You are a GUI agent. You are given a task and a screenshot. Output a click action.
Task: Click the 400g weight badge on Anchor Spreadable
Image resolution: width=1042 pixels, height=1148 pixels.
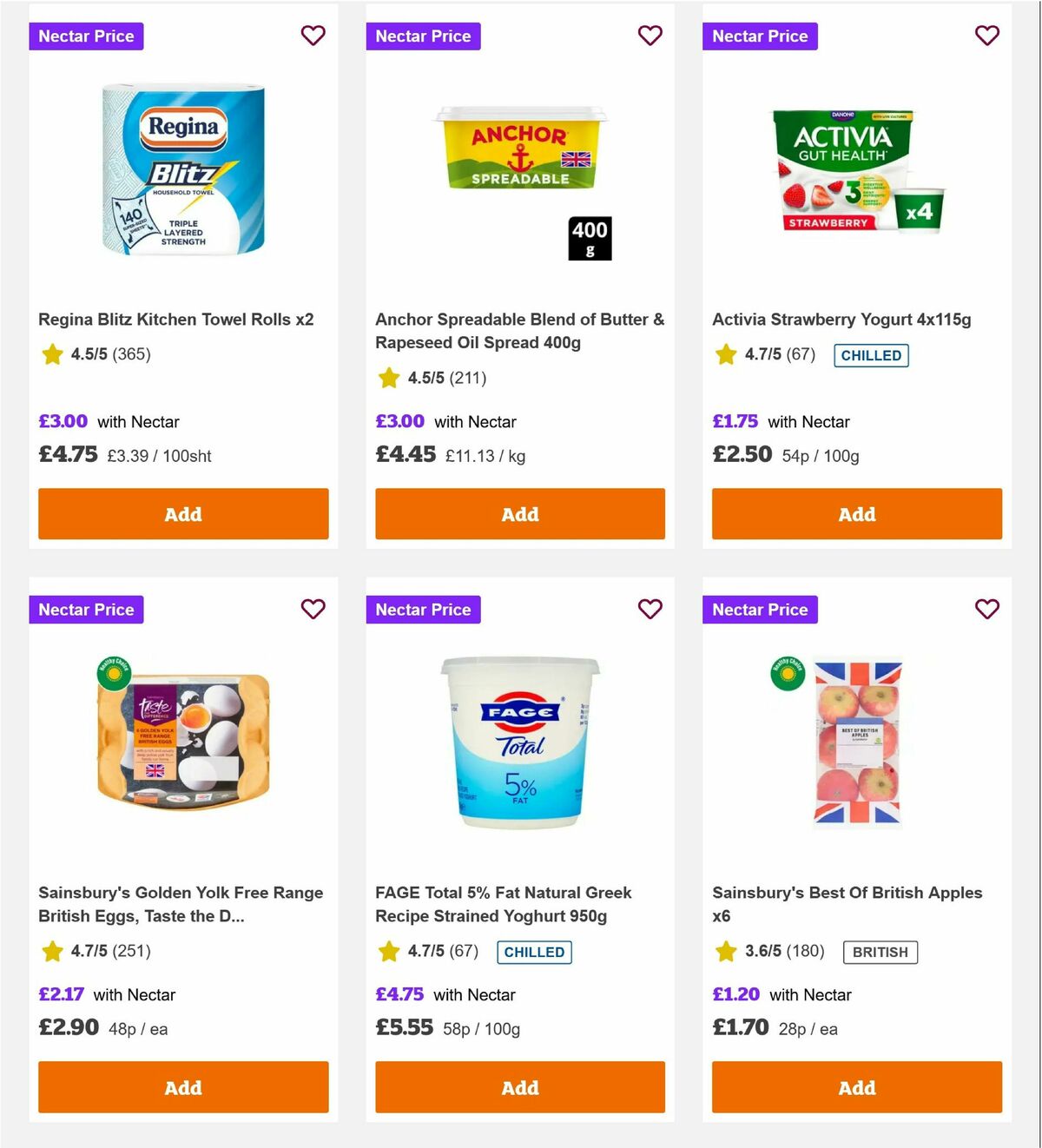tap(590, 239)
